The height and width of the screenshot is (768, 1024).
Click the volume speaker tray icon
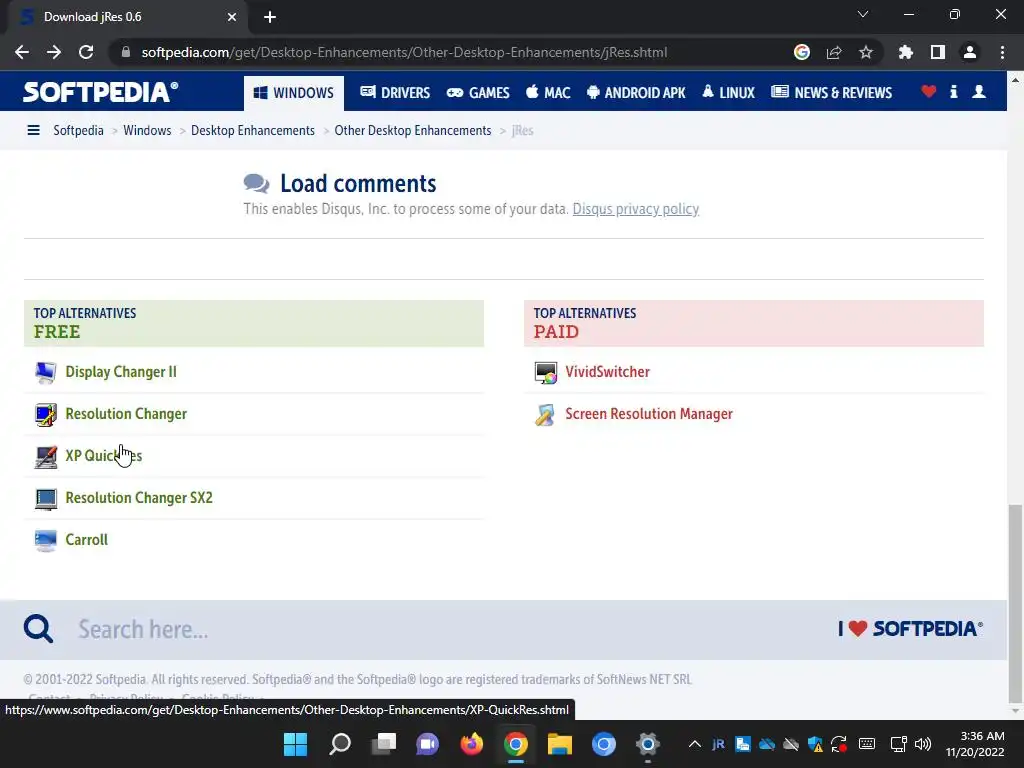click(923, 744)
